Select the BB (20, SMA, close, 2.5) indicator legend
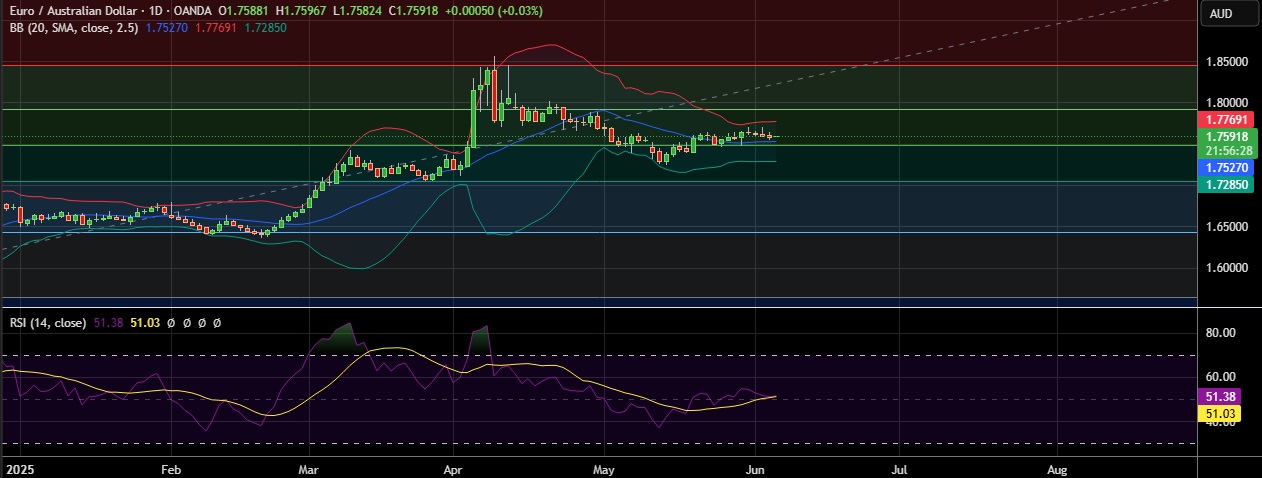This screenshot has height=478, width=1262. click(x=72, y=28)
